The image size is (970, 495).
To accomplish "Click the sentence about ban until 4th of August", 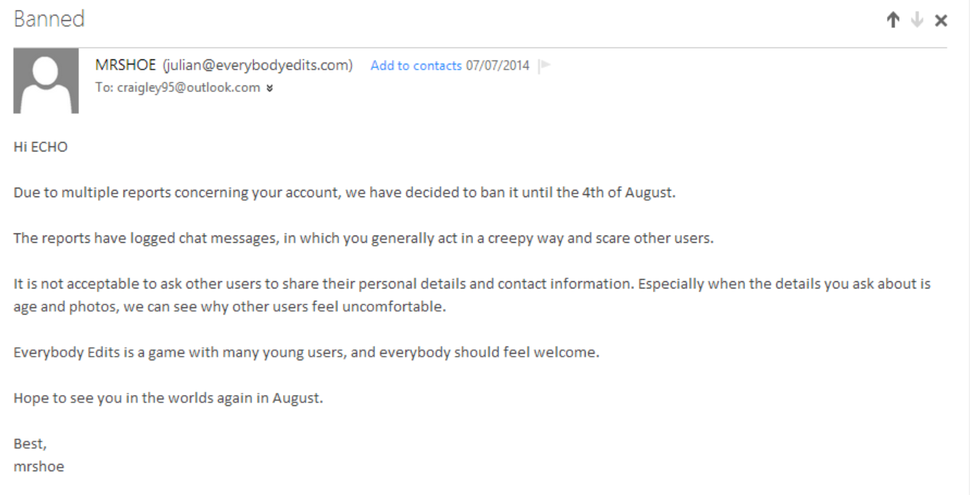I will pyautogui.click(x=345, y=192).
